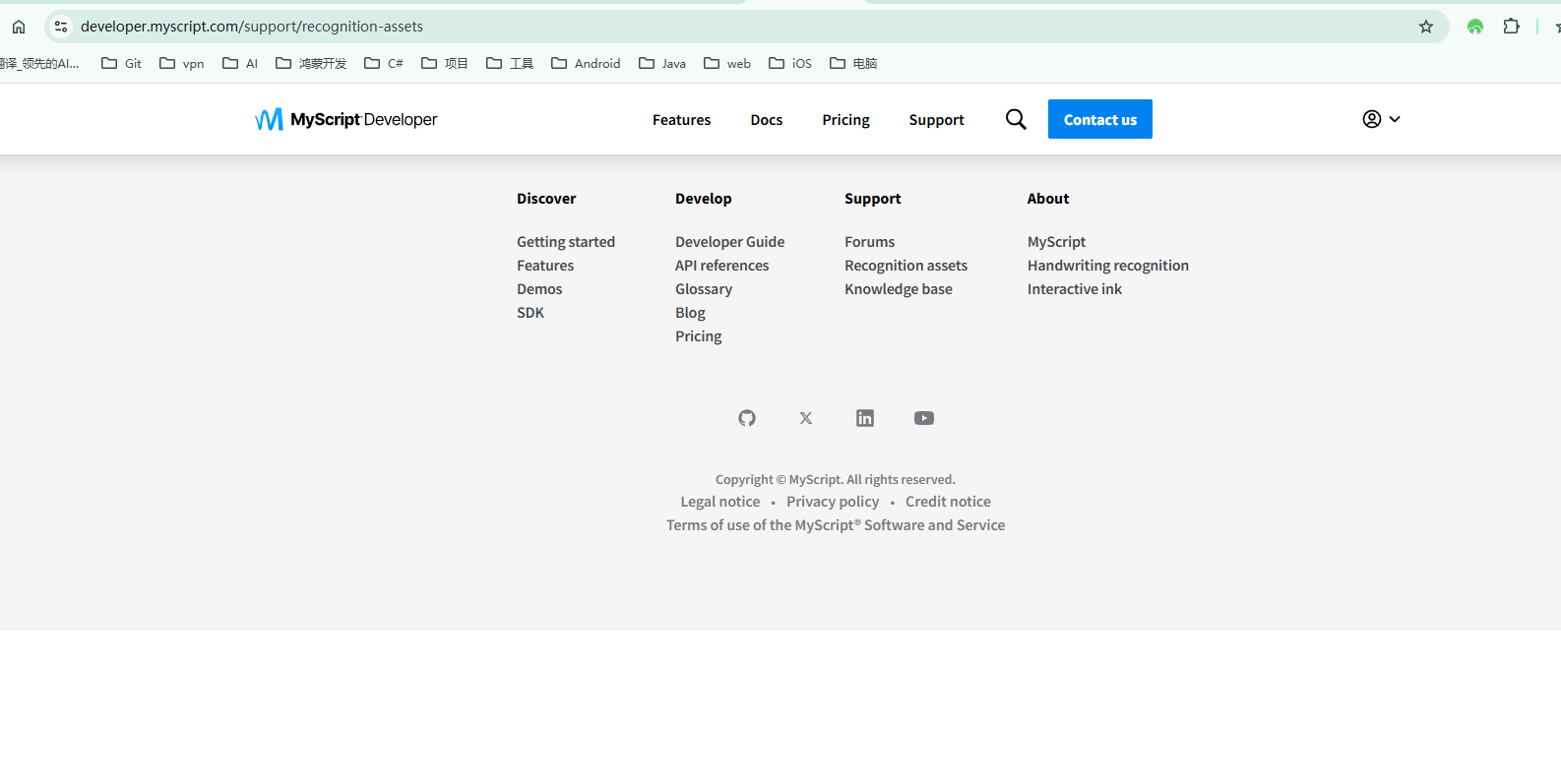Viewport: 1561px width, 784px height.
Task: Open the Privacy policy link
Action: click(x=833, y=502)
